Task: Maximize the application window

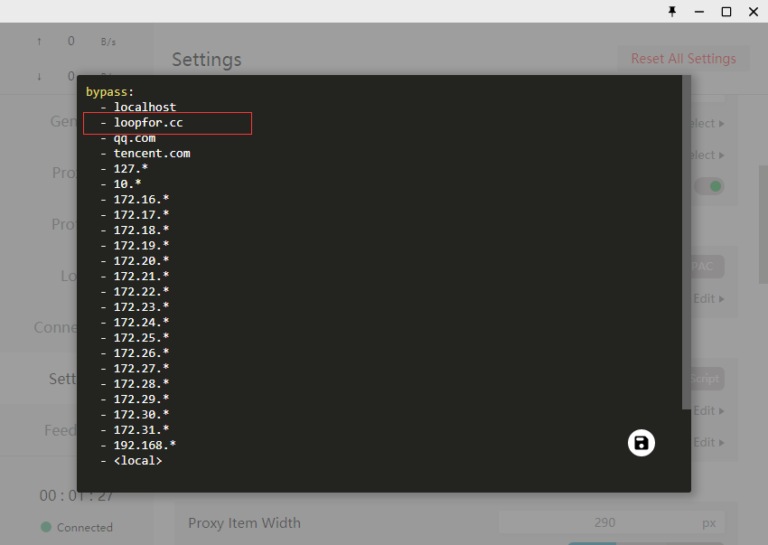Action: 727,11
